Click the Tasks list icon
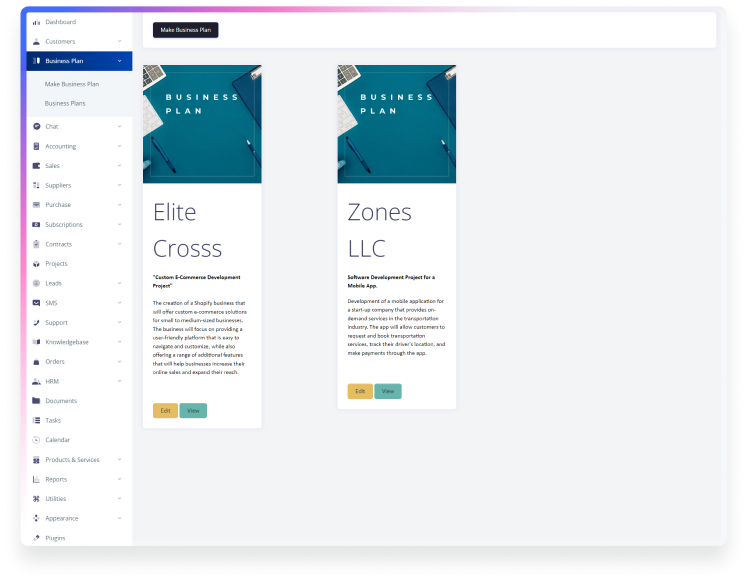747x581 pixels. coord(36,421)
